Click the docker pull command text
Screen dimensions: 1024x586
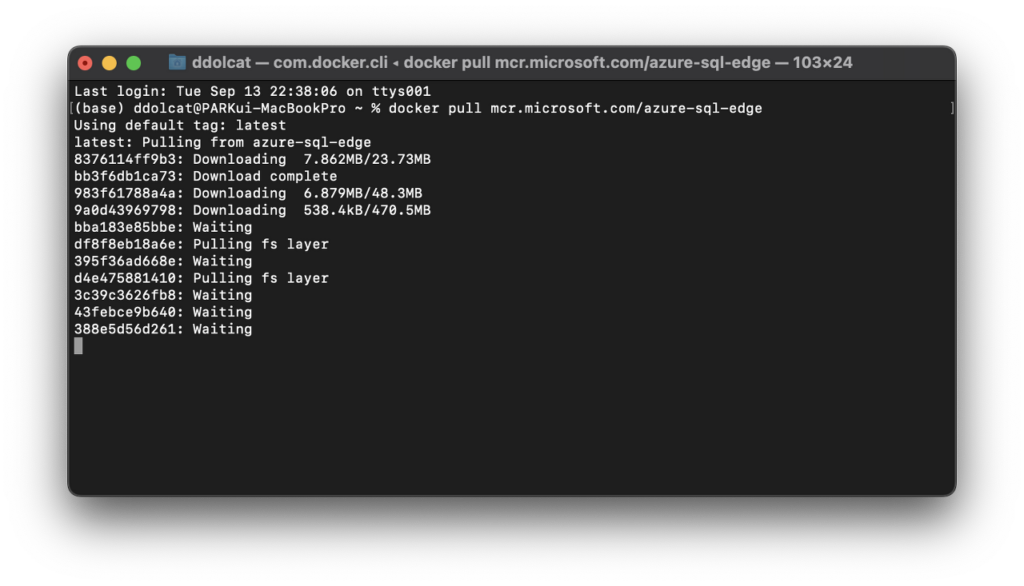click(575, 108)
